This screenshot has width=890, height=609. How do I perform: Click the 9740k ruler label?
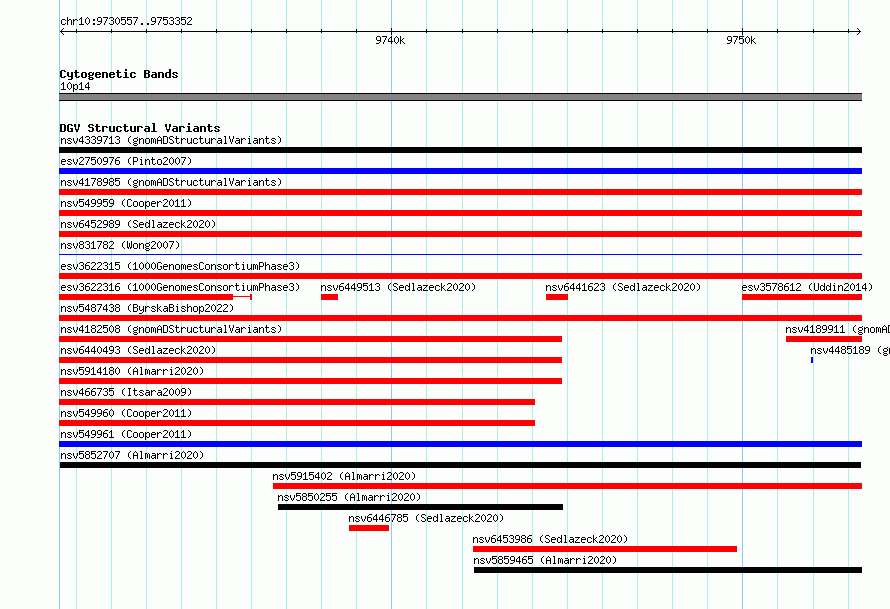390,40
